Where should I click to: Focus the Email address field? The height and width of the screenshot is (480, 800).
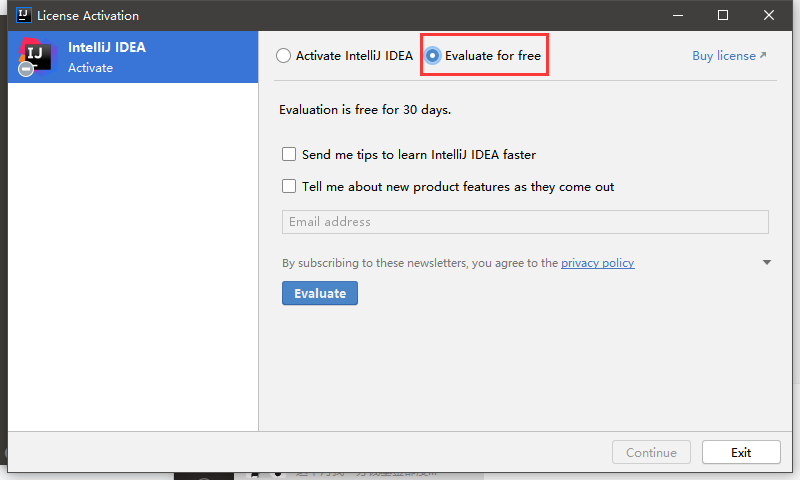point(525,222)
